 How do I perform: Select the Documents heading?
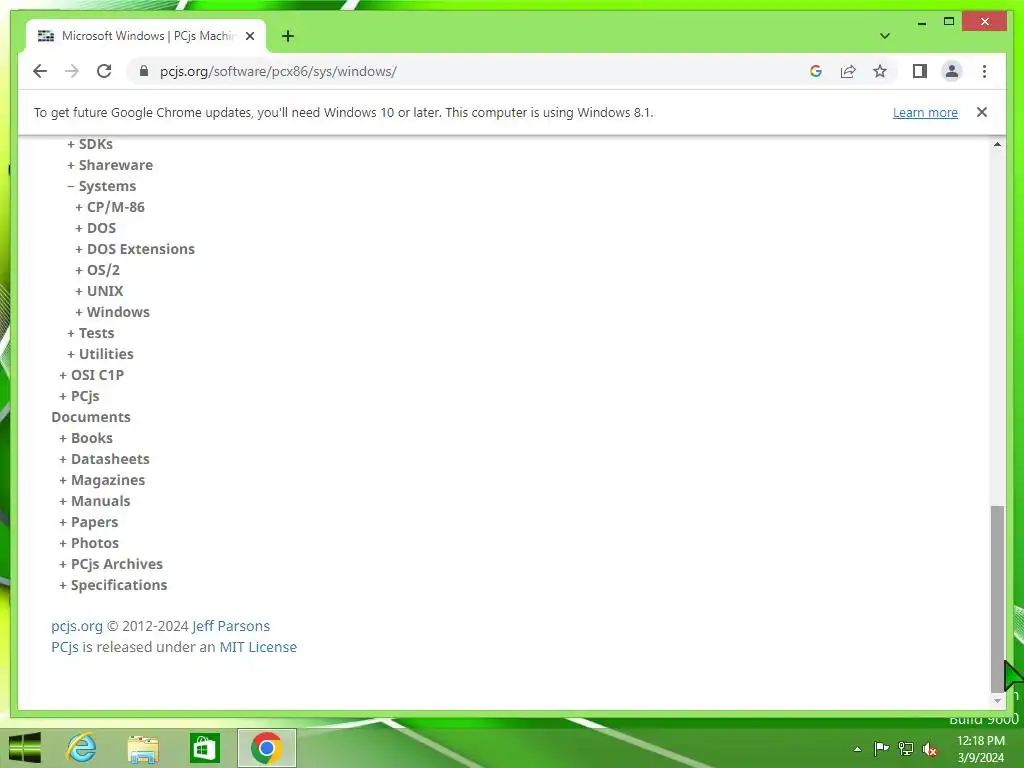91,417
